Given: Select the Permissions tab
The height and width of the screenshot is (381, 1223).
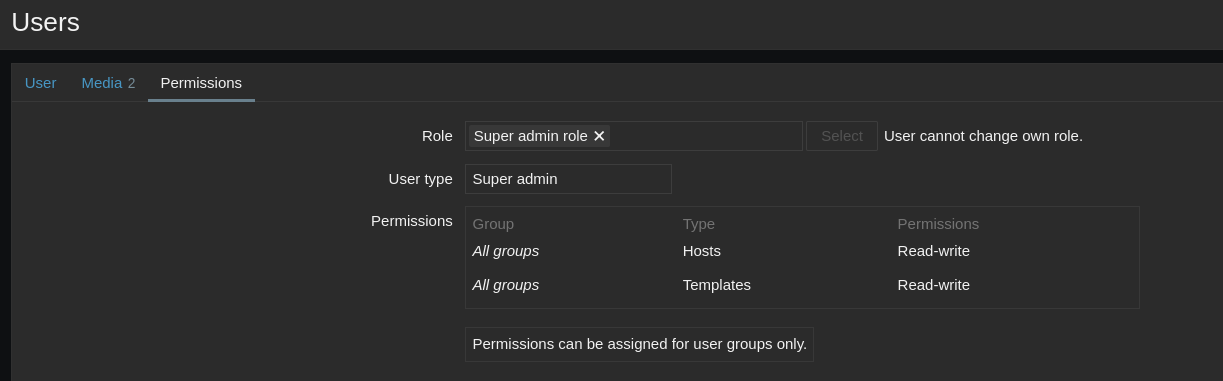Looking at the screenshot, I should click(201, 83).
